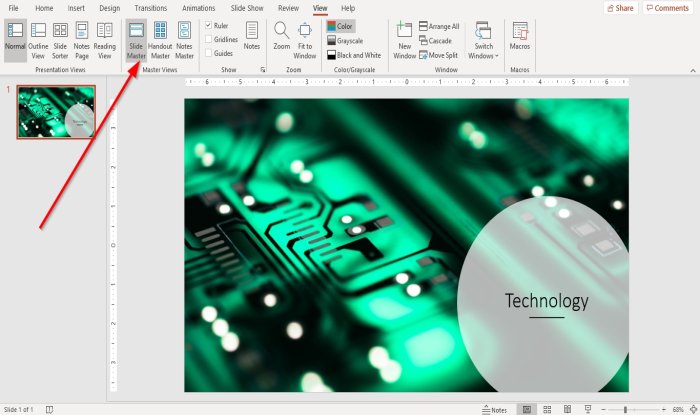The height and width of the screenshot is (415, 700).
Task: Select the View tab
Action: click(x=320, y=8)
